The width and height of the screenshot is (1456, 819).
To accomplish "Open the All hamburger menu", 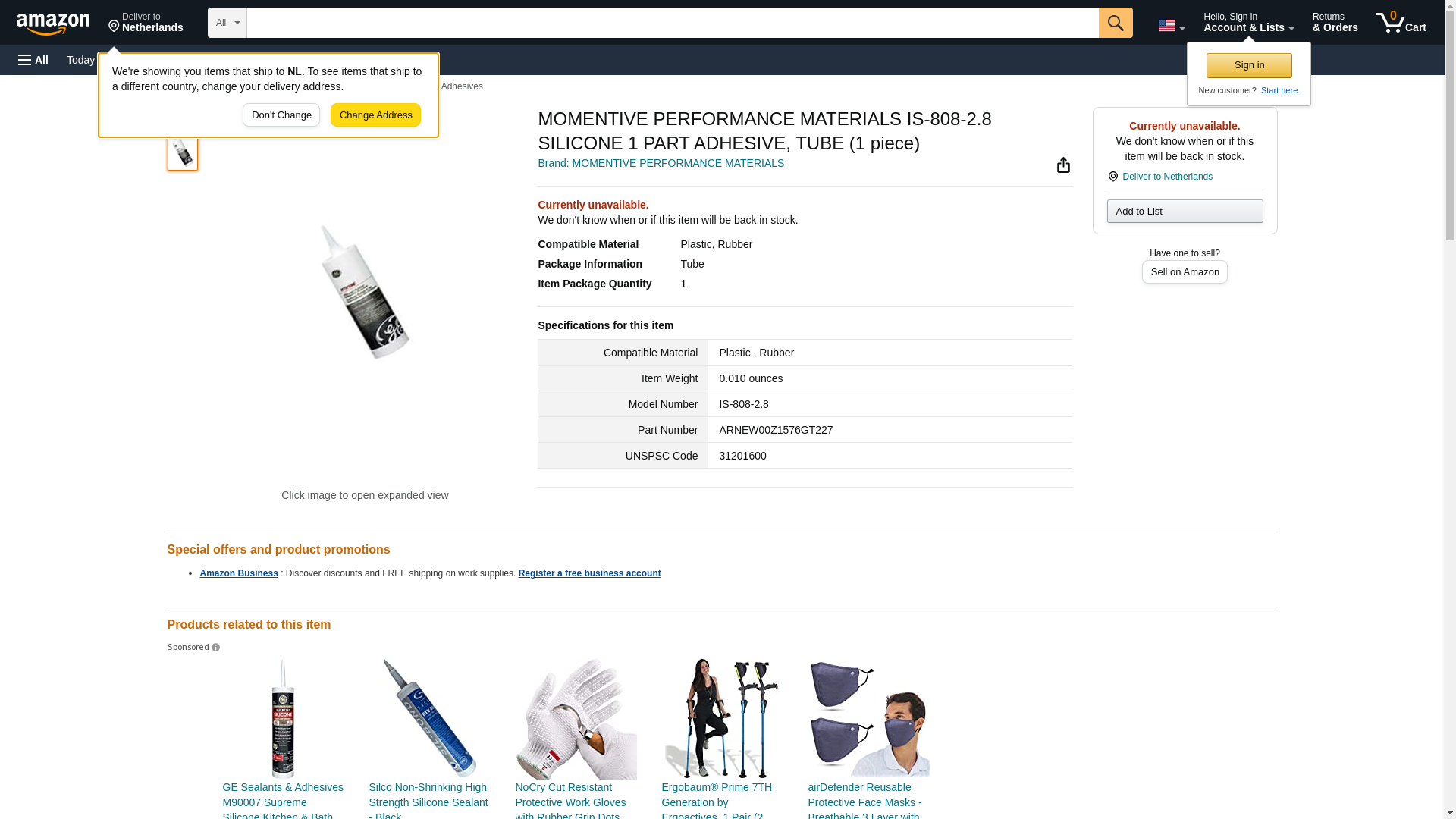I will 33,60.
